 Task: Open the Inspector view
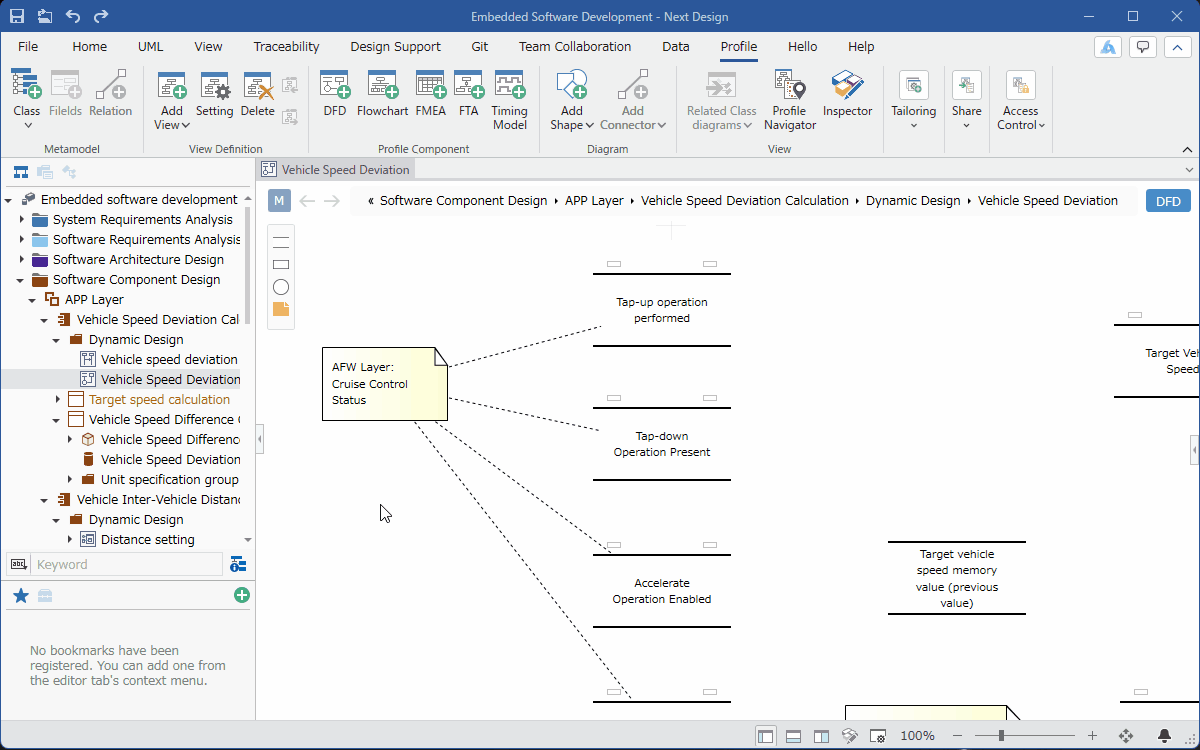847,95
